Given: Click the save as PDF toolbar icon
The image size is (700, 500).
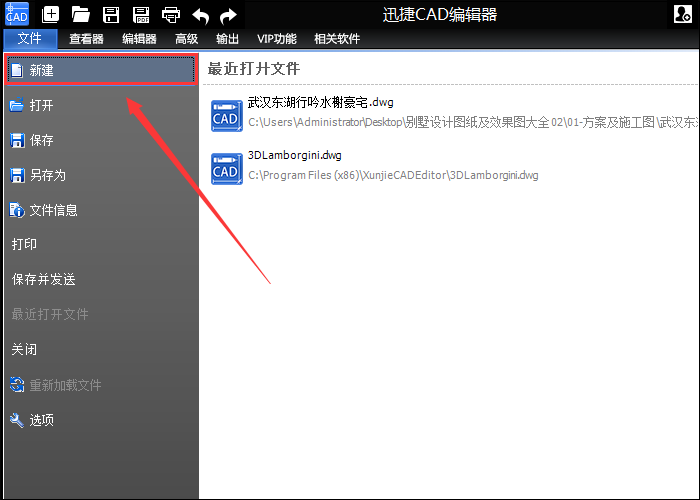Looking at the screenshot, I should pos(141,14).
